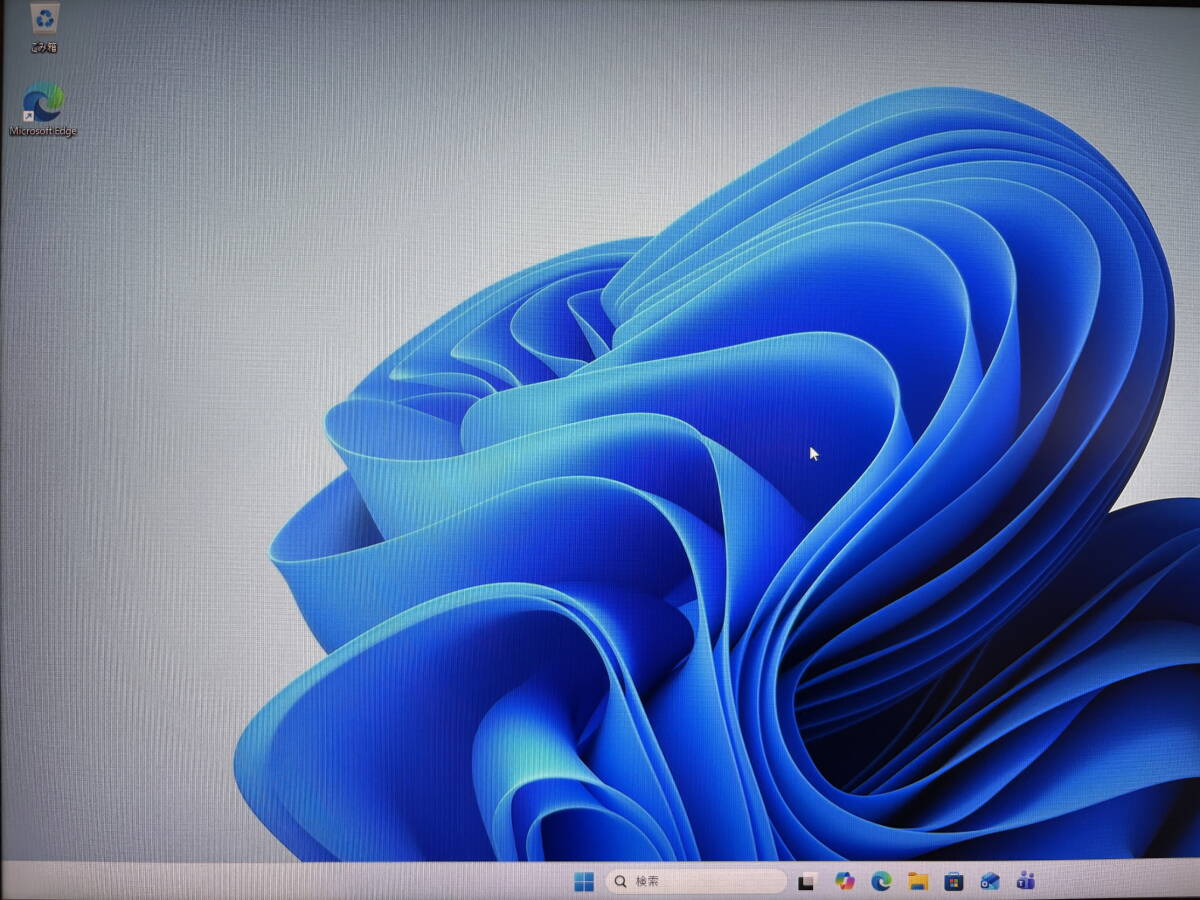The width and height of the screenshot is (1200, 900).
Task: Open Microsoft Store from the taskbar
Action: 954,881
